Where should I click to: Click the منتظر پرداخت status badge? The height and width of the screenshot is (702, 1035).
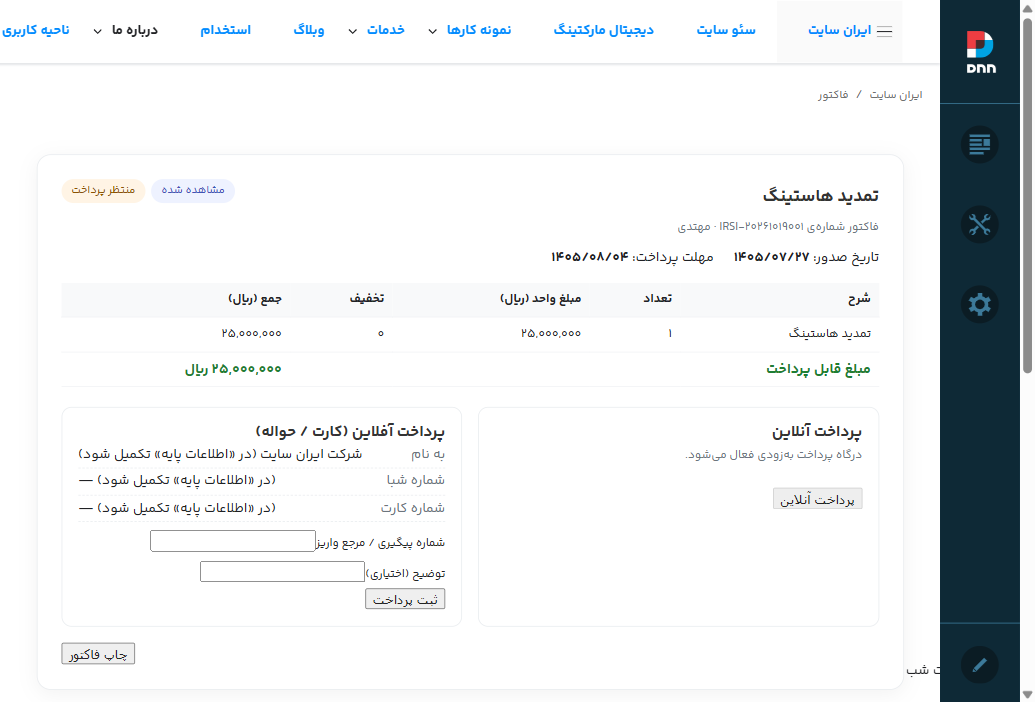104,190
